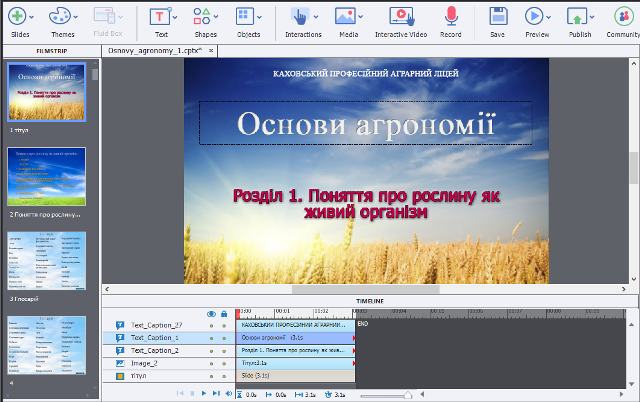
Task: Open the Objects tool
Action: 244,16
